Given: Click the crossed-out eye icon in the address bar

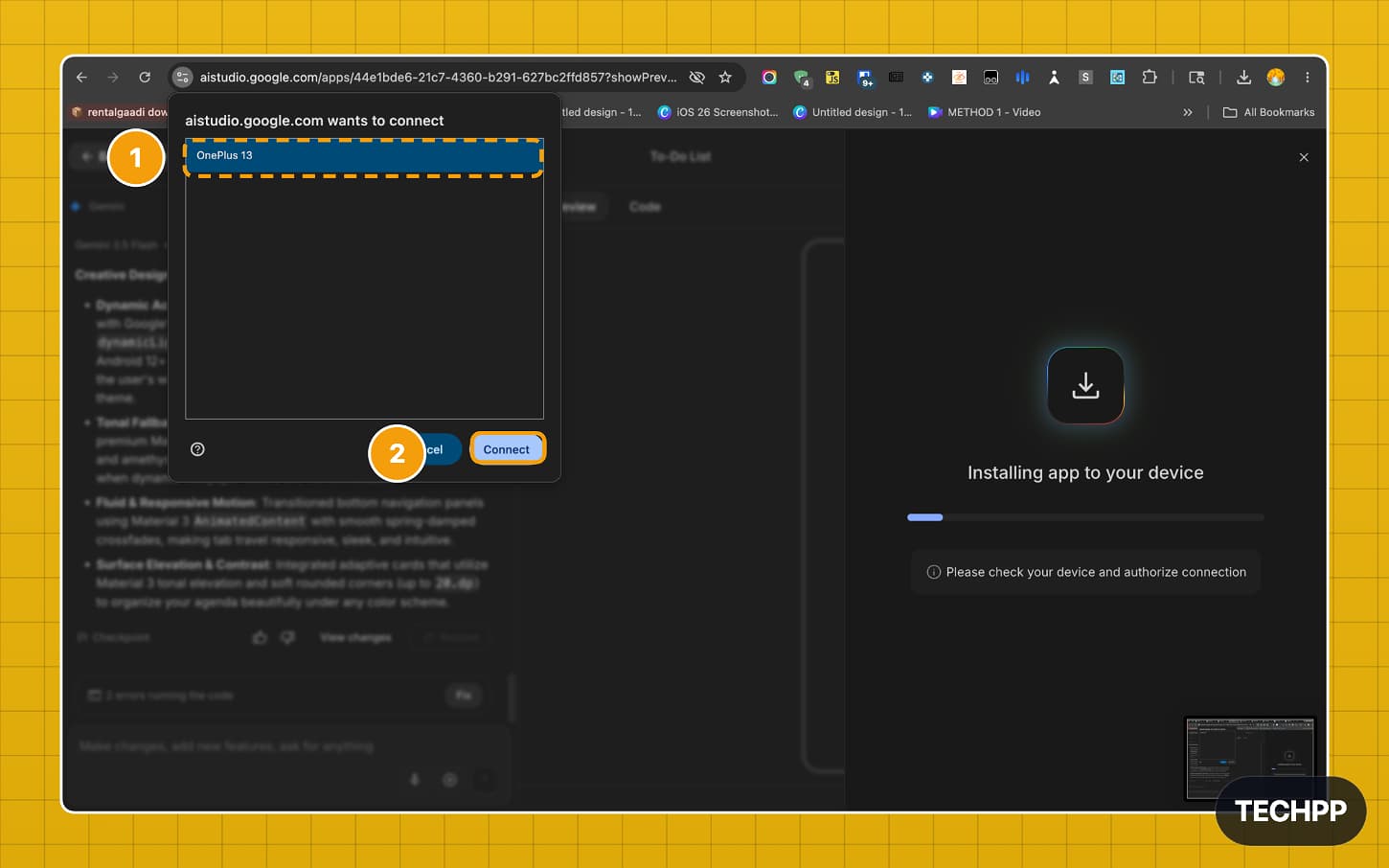Looking at the screenshot, I should click(697, 78).
